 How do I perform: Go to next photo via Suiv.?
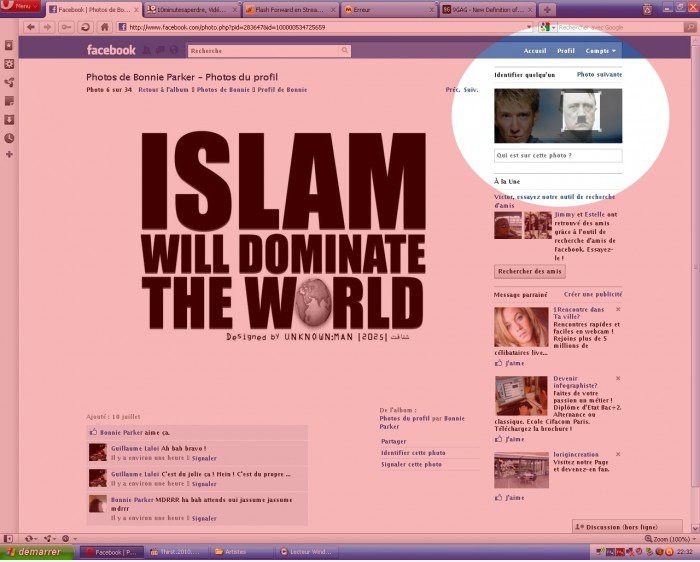pos(471,90)
